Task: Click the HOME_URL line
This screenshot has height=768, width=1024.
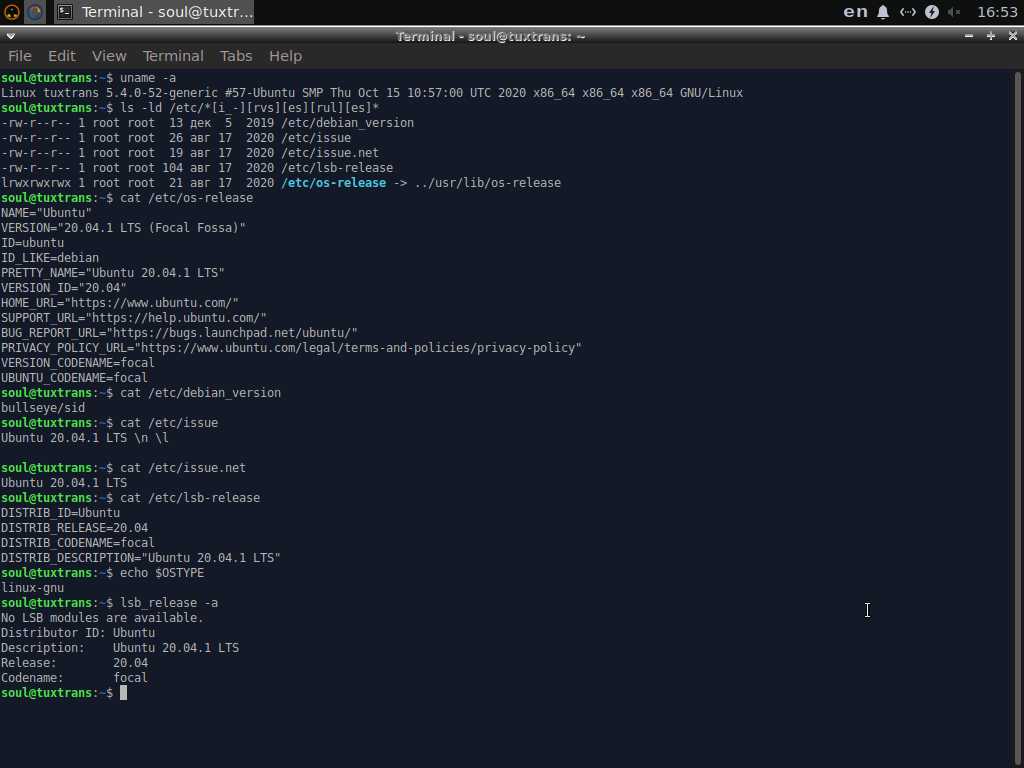Action: coord(120,303)
